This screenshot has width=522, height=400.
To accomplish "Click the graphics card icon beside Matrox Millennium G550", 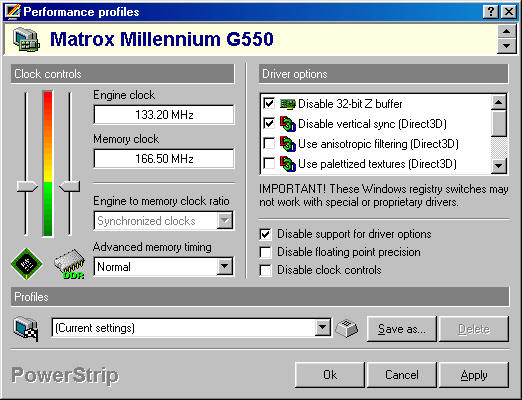I will (26, 40).
